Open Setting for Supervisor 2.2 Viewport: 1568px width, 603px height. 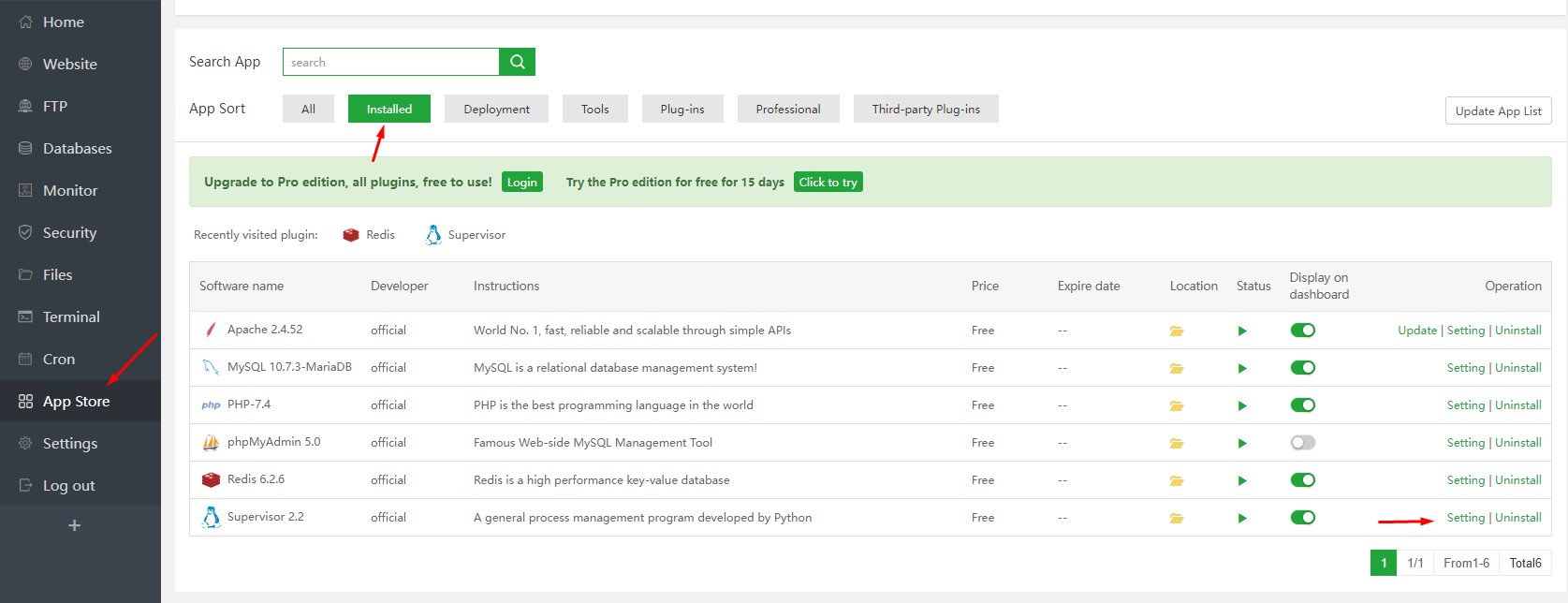(x=1466, y=518)
